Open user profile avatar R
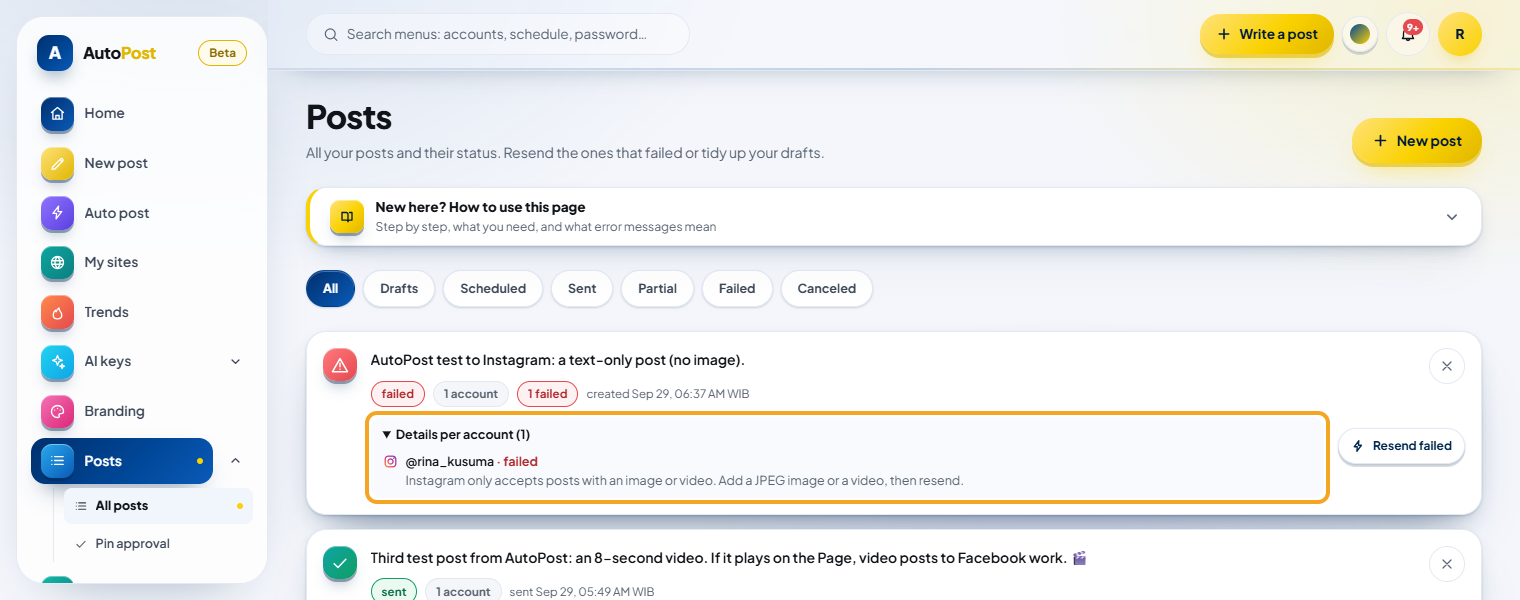This screenshot has height=600, width=1520. pyautogui.click(x=1460, y=34)
